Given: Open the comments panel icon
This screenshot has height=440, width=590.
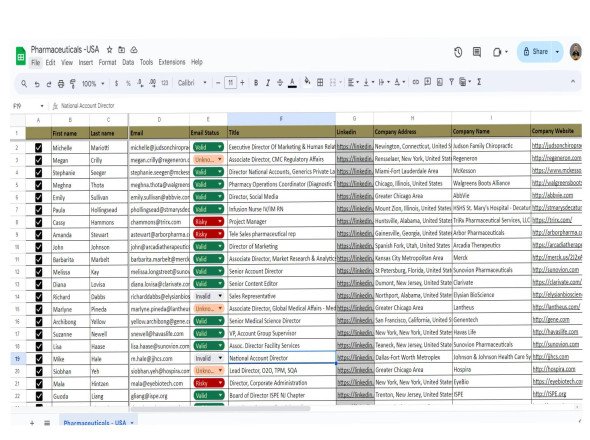Looking at the screenshot, I should tap(477, 52).
